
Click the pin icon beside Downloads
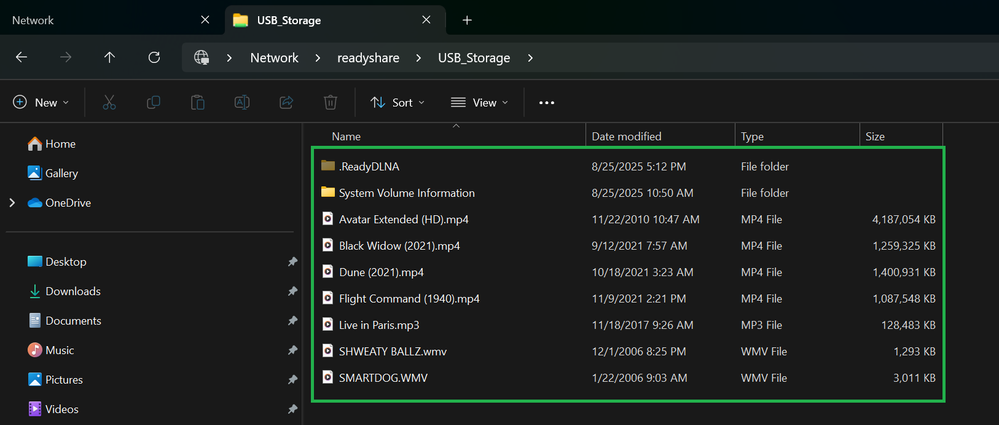292,291
